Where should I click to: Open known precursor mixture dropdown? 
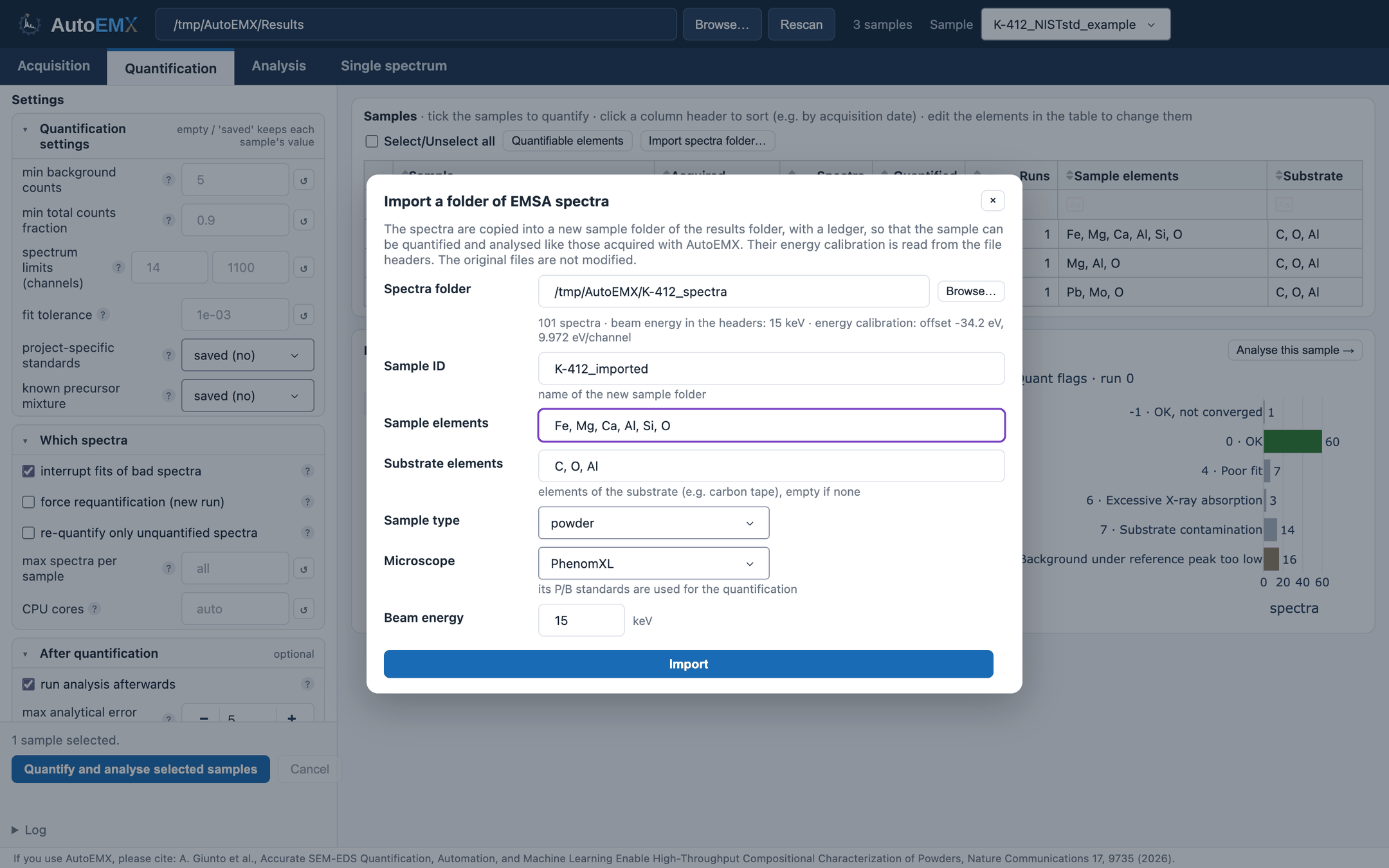248,396
